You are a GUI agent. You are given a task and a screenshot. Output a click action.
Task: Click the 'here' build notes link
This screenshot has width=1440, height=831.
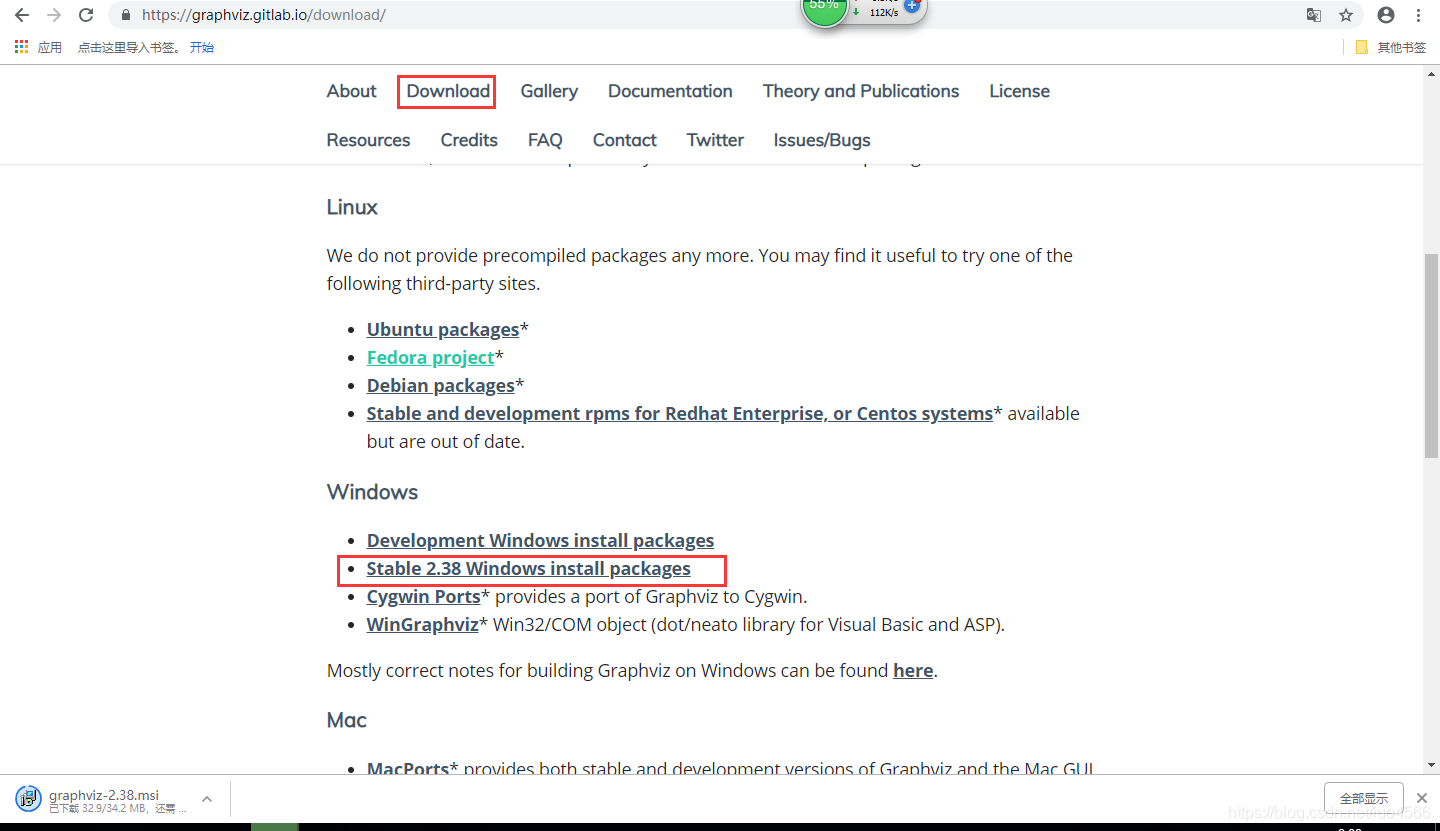click(913, 670)
